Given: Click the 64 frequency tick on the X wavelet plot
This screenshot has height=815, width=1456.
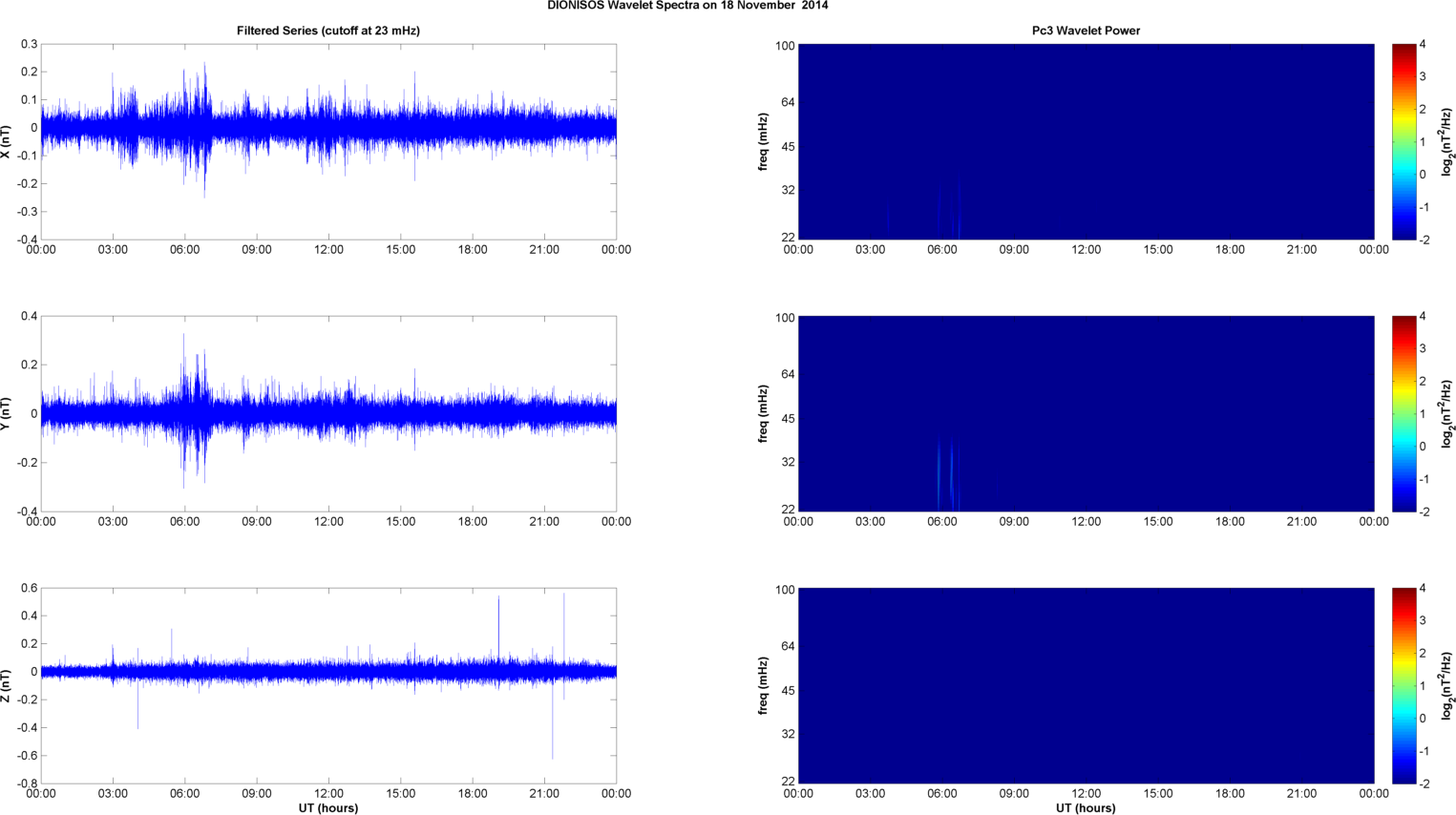Looking at the screenshot, I should [788, 102].
